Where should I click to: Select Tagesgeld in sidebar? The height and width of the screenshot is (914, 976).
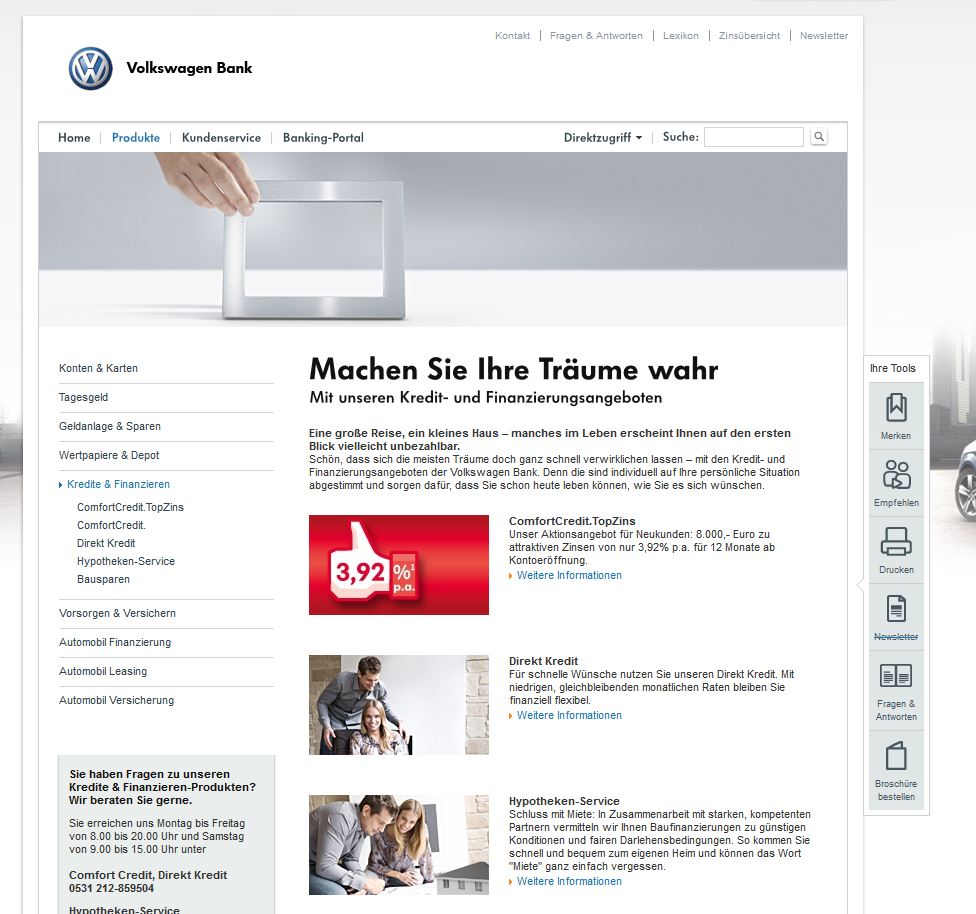83,397
